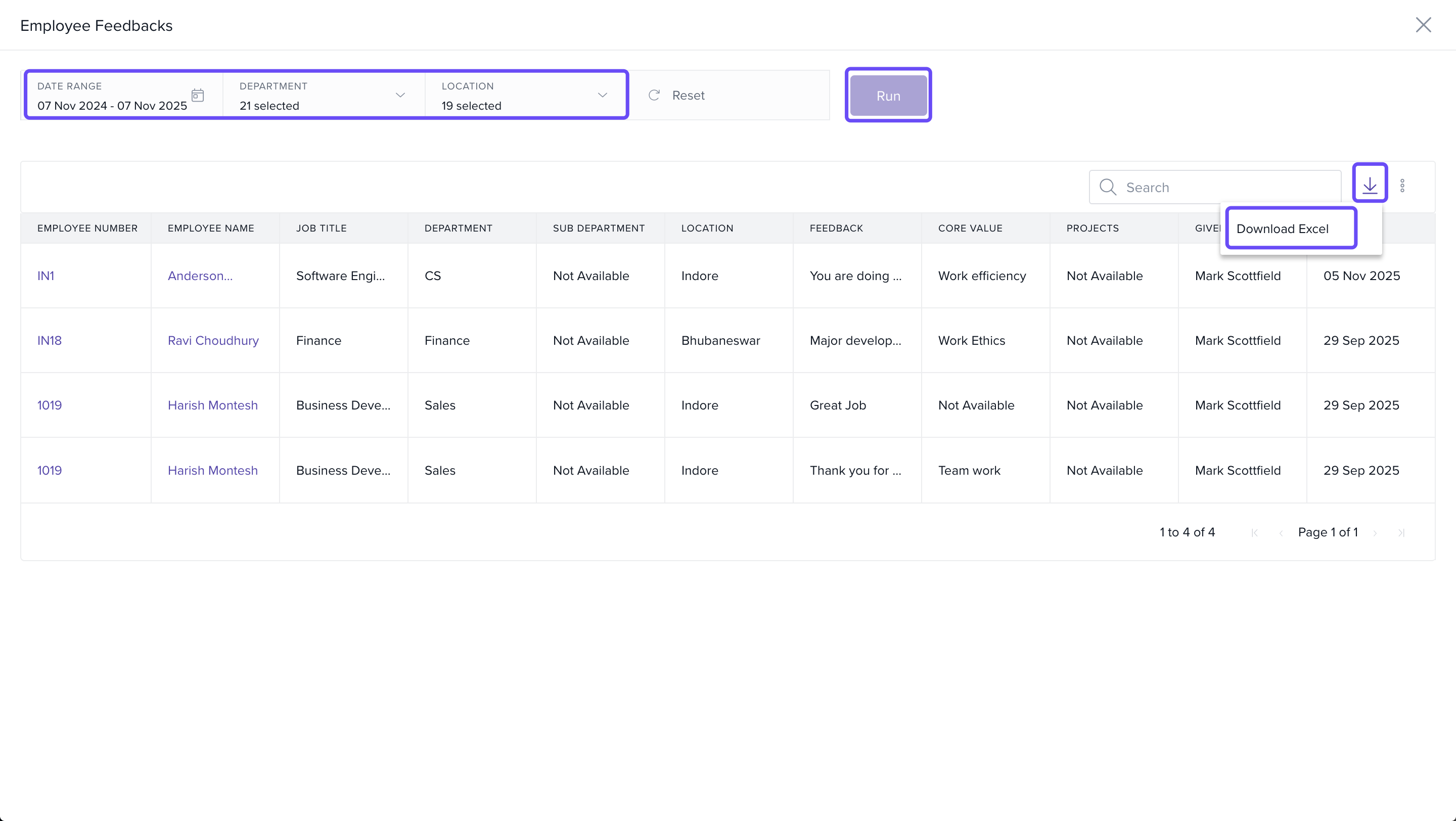Go to the next page arrow
Image resolution: width=1456 pixels, height=821 pixels.
click(x=1375, y=533)
